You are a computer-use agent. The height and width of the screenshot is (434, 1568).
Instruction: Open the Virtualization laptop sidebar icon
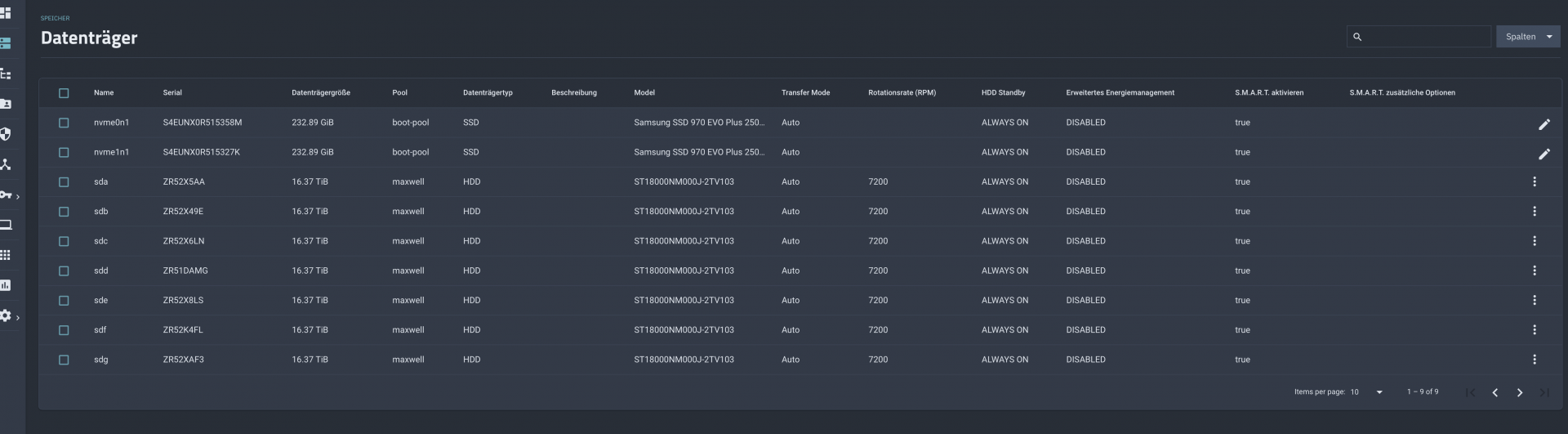[x=5, y=225]
